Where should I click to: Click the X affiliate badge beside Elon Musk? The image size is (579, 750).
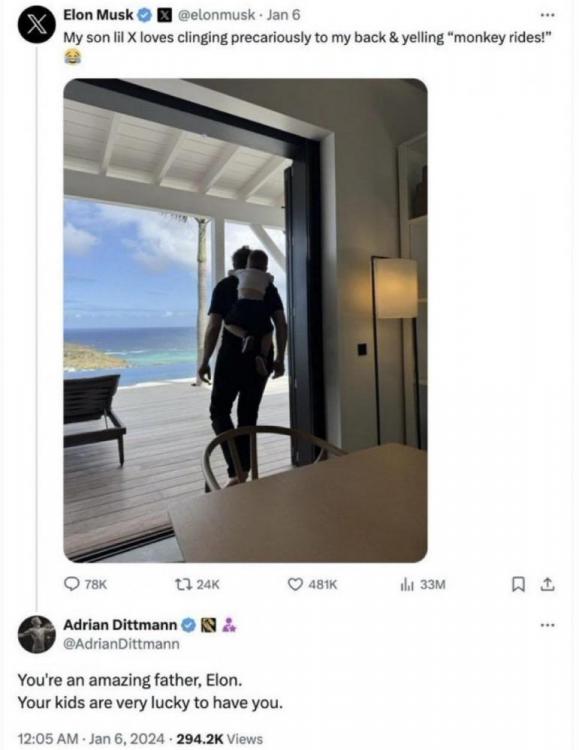(x=165, y=15)
